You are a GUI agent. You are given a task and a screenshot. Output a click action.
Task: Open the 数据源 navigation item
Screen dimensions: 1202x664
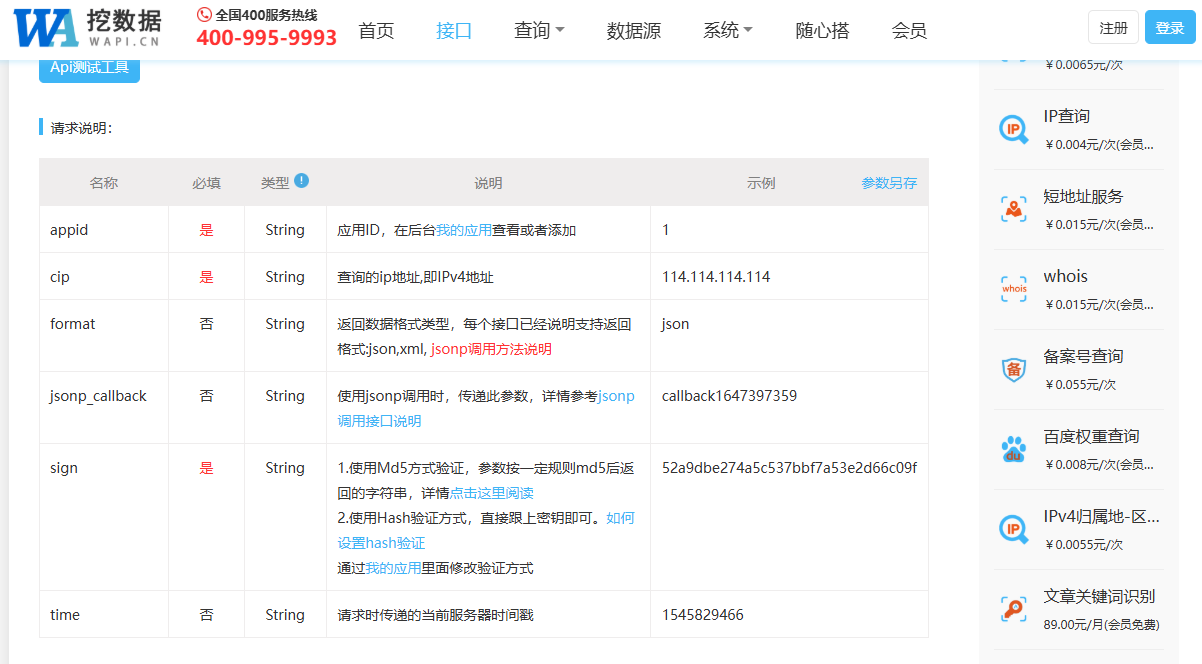click(x=633, y=30)
